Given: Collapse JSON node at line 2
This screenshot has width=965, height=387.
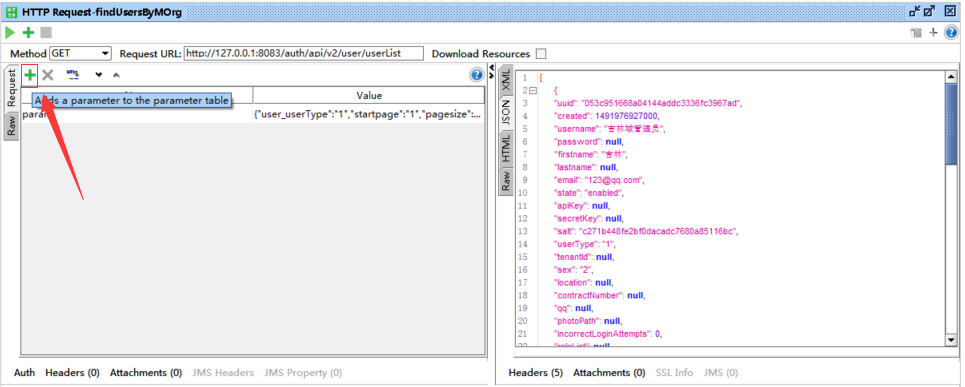Looking at the screenshot, I should [x=532, y=91].
